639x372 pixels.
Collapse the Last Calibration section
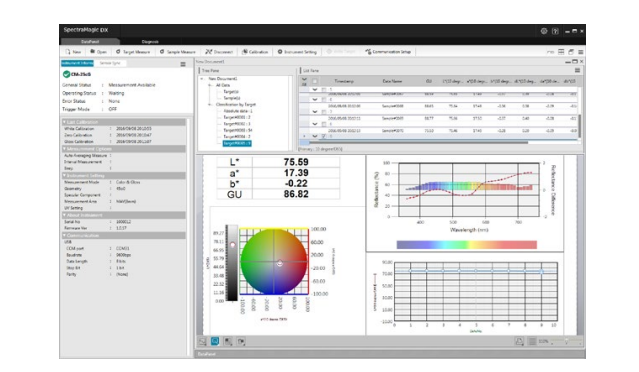[x=64, y=122]
